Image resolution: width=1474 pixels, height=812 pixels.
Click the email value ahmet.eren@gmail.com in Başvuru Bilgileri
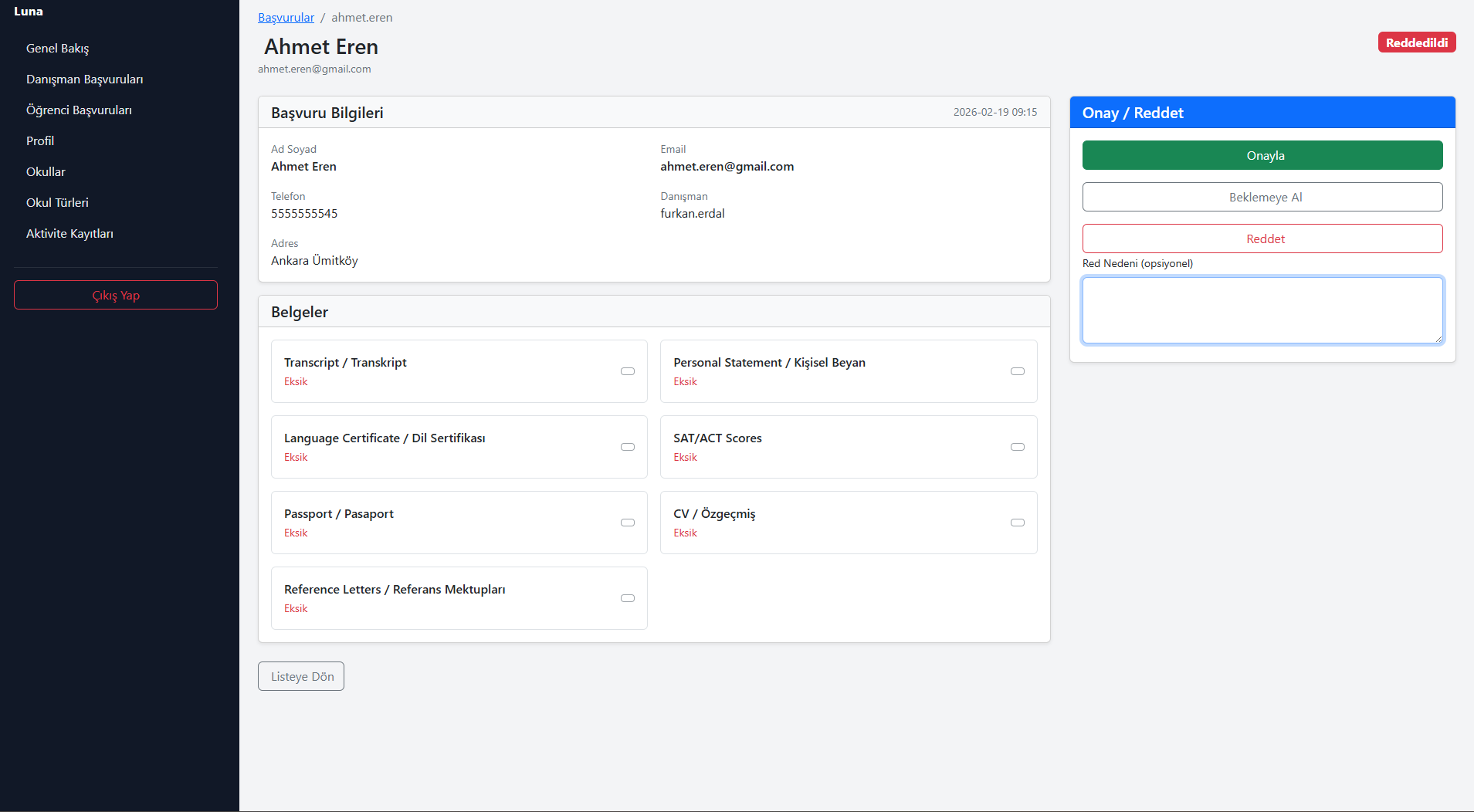727,166
